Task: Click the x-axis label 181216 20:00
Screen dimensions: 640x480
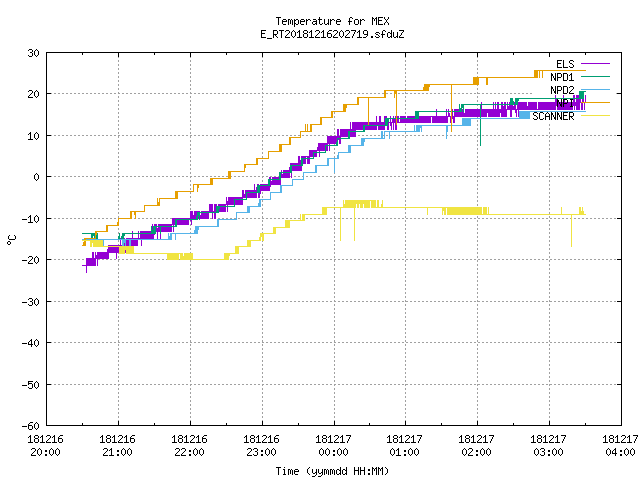Action: pos(45,446)
